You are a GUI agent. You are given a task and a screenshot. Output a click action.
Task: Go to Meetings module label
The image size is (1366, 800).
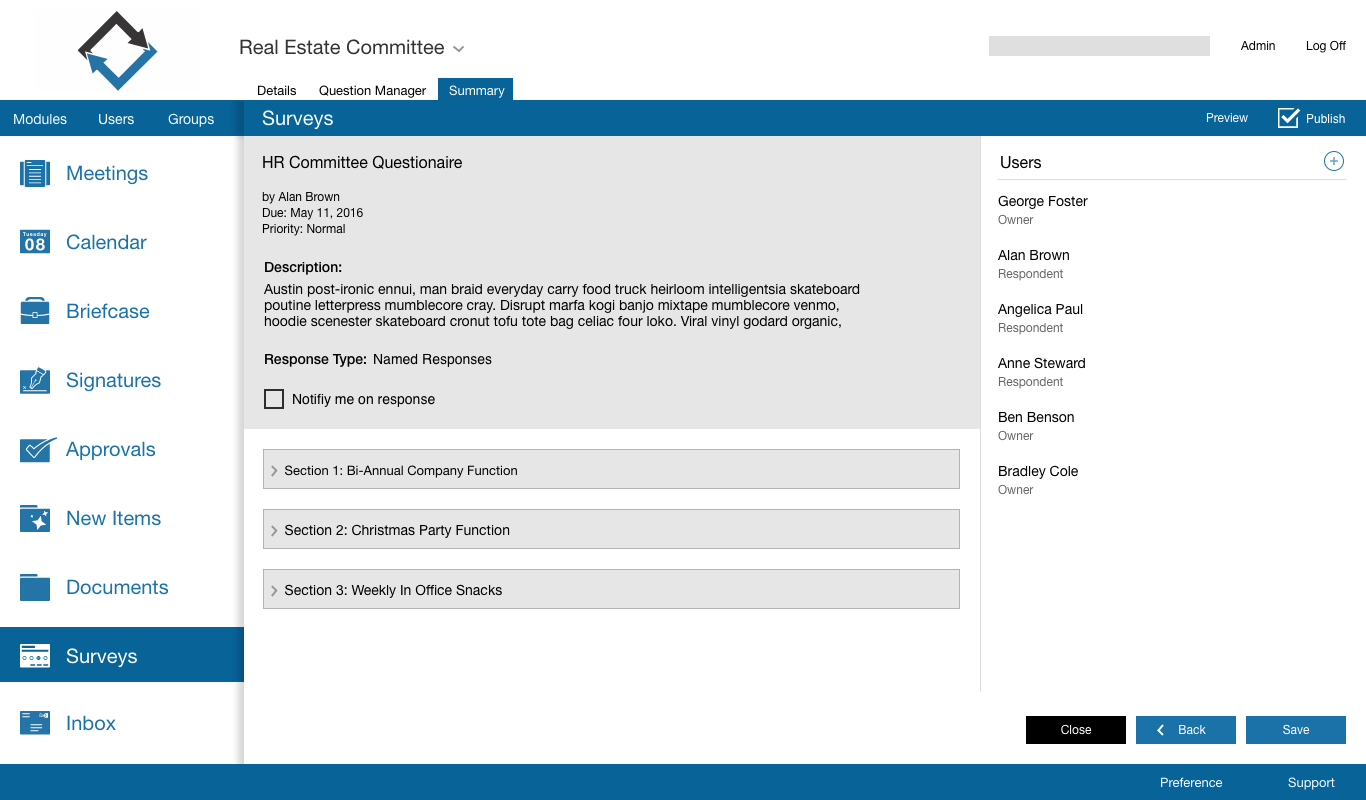coord(107,173)
